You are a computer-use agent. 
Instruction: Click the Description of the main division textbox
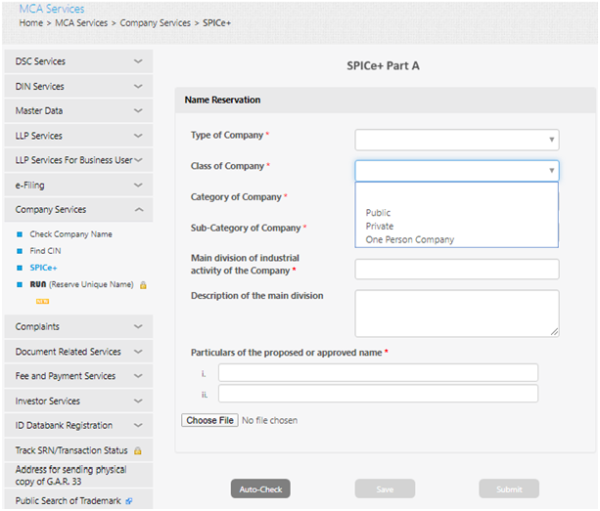click(456, 313)
